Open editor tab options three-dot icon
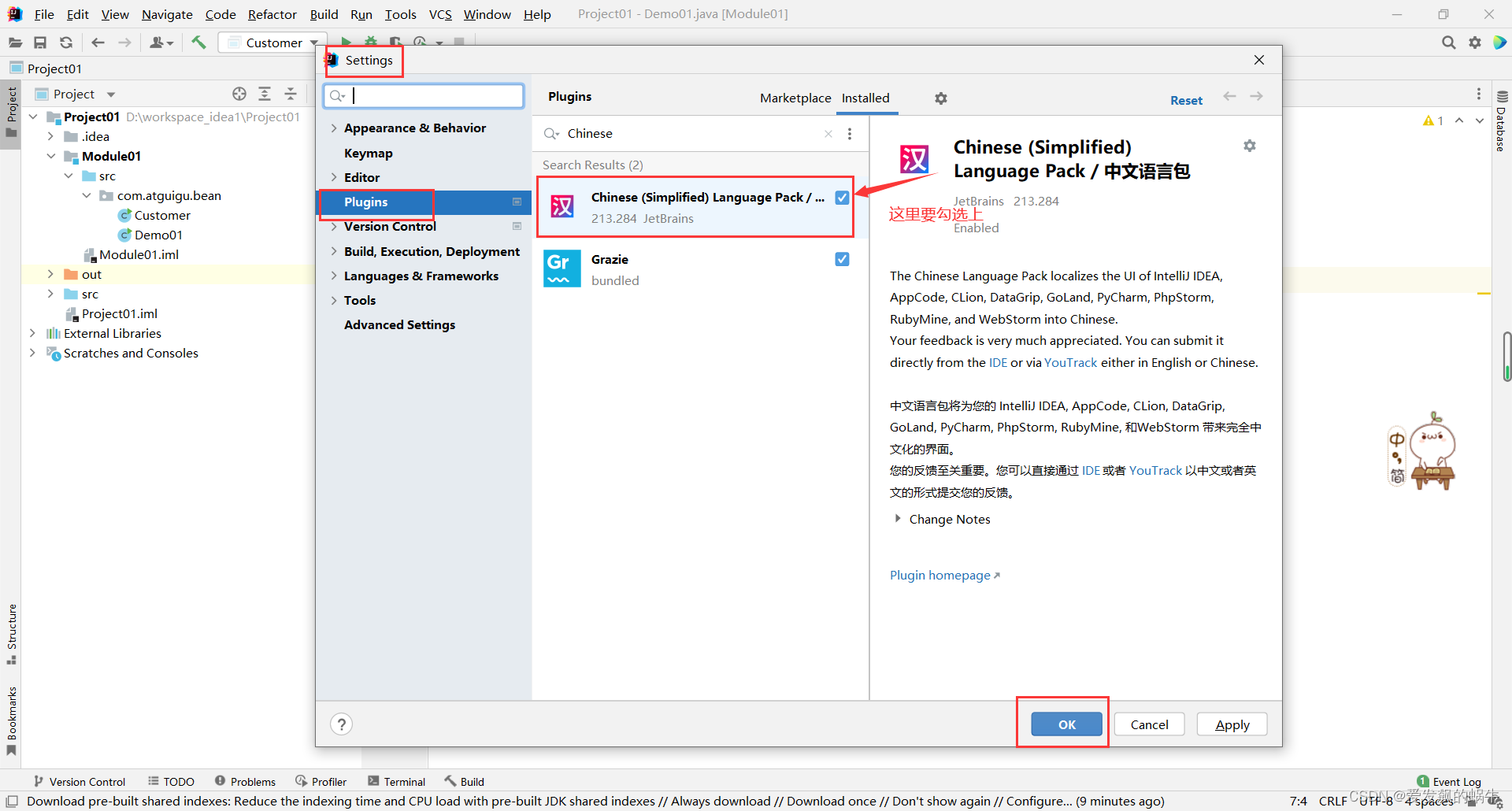The height and width of the screenshot is (811, 1512). pos(1479,94)
